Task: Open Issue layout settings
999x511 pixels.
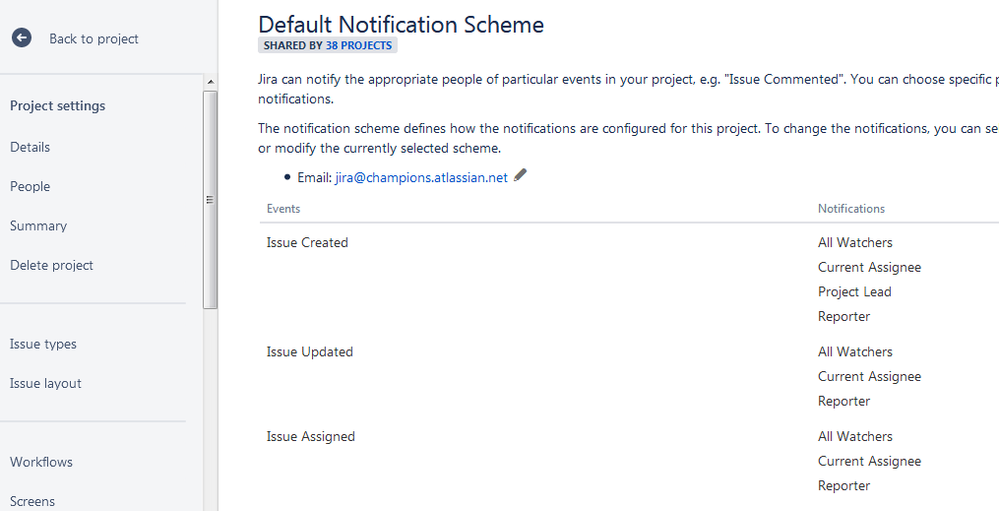Action: [x=46, y=384]
